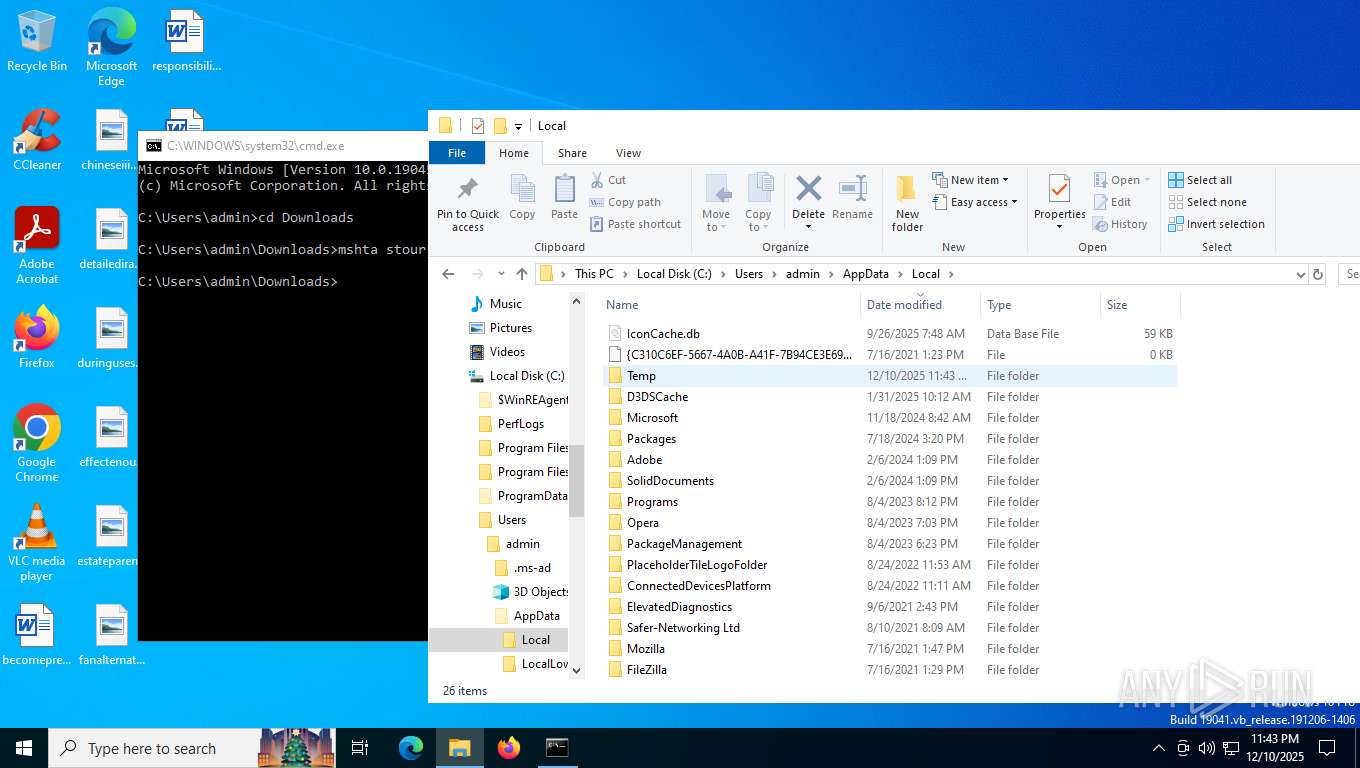This screenshot has height=768, width=1360.
Task: Go back with Explorer back arrow
Action: click(448, 274)
